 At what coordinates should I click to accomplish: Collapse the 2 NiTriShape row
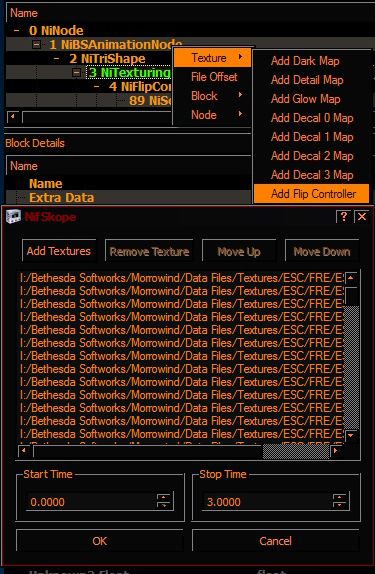56,59
